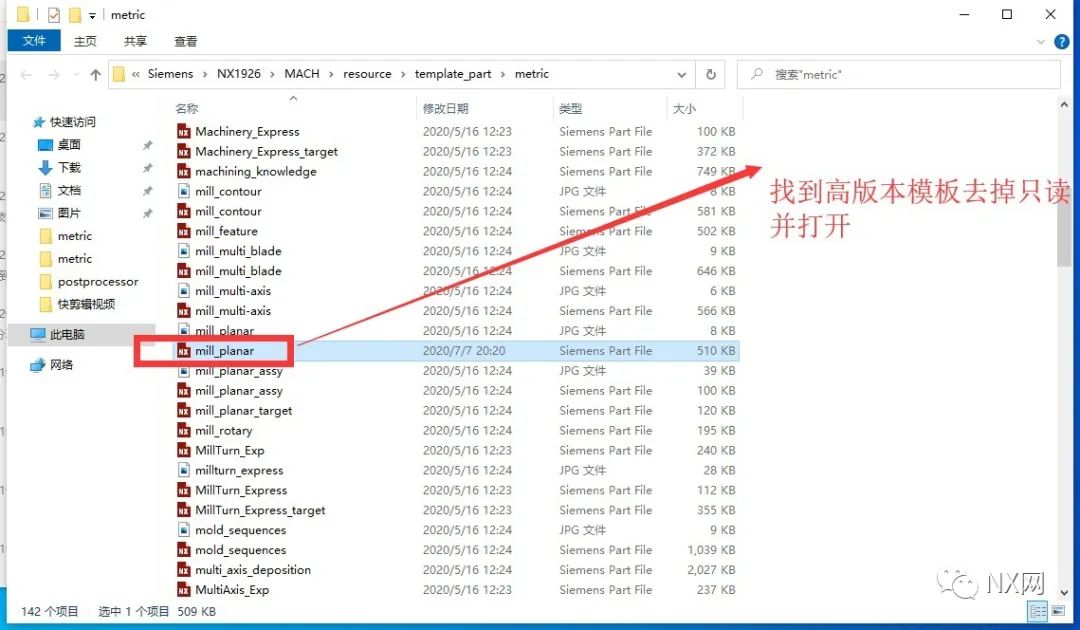1080x630 pixels.
Task: Select 网络 in the navigation pane
Action: (61, 365)
